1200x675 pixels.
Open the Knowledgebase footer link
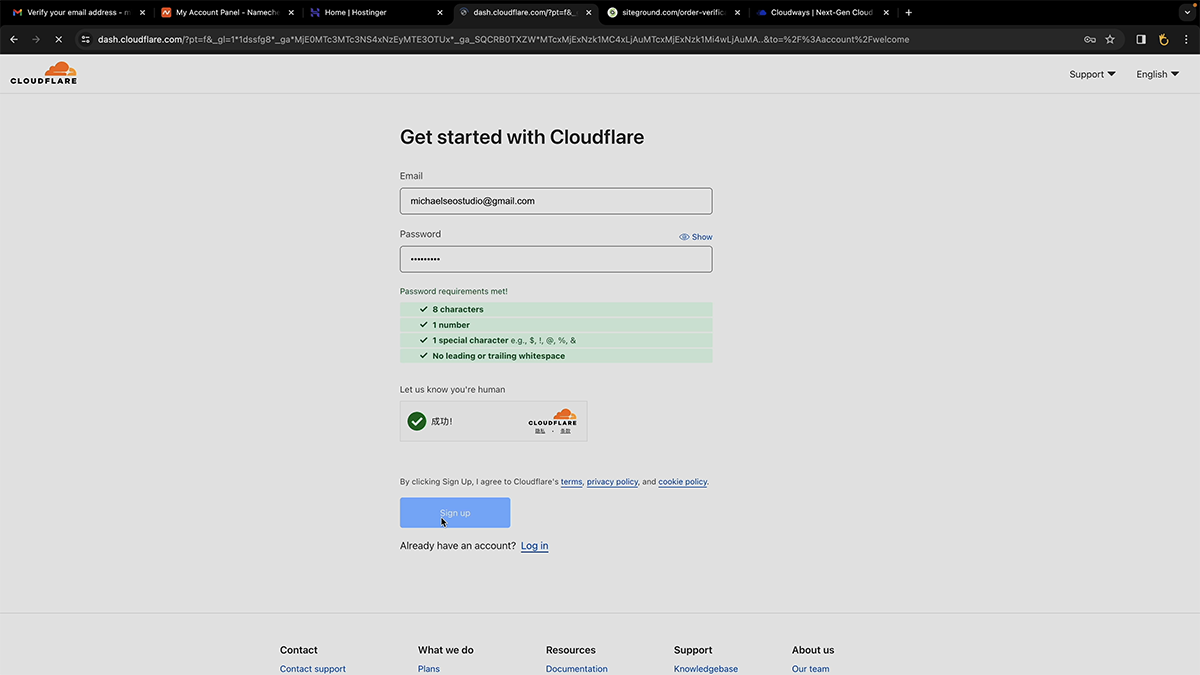(x=706, y=669)
